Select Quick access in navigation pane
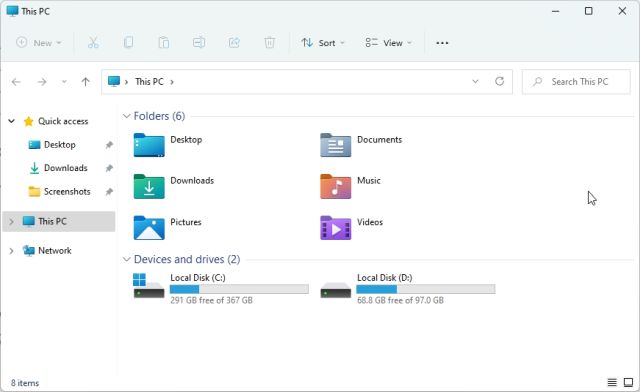The height and width of the screenshot is (392, 640). (x=63, y=121)
